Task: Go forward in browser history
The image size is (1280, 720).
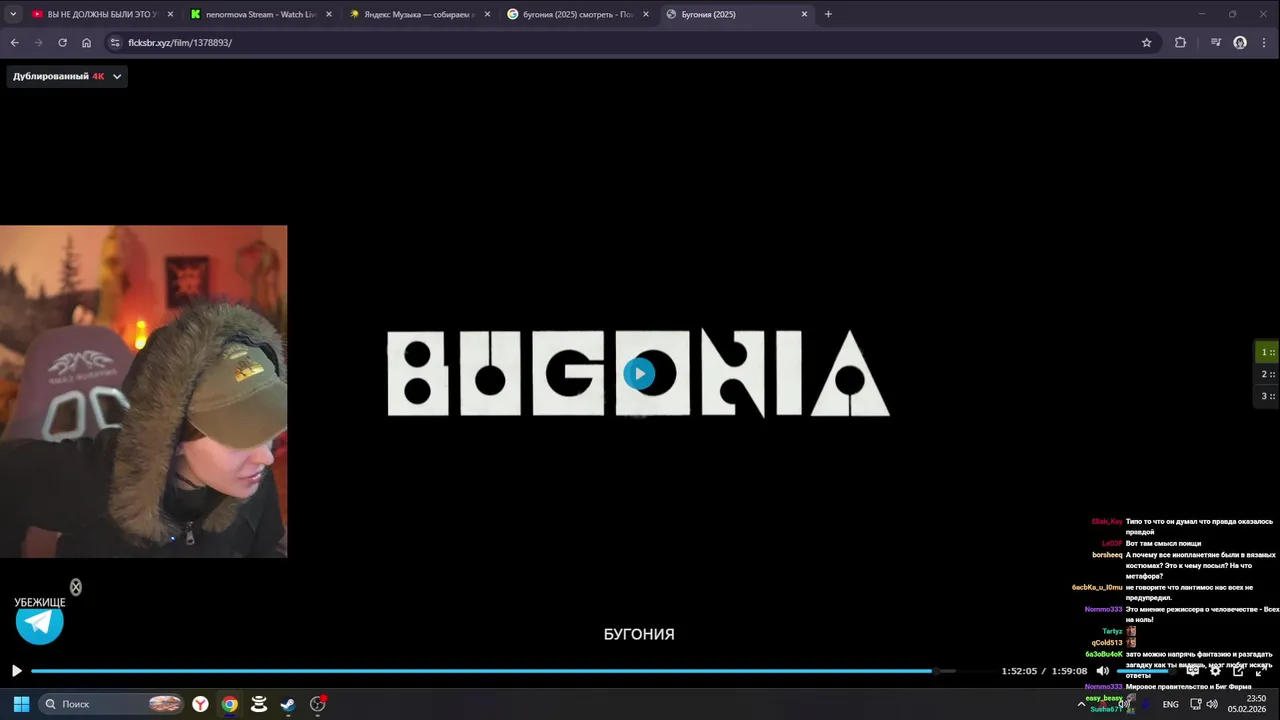Action: [38, 43]
